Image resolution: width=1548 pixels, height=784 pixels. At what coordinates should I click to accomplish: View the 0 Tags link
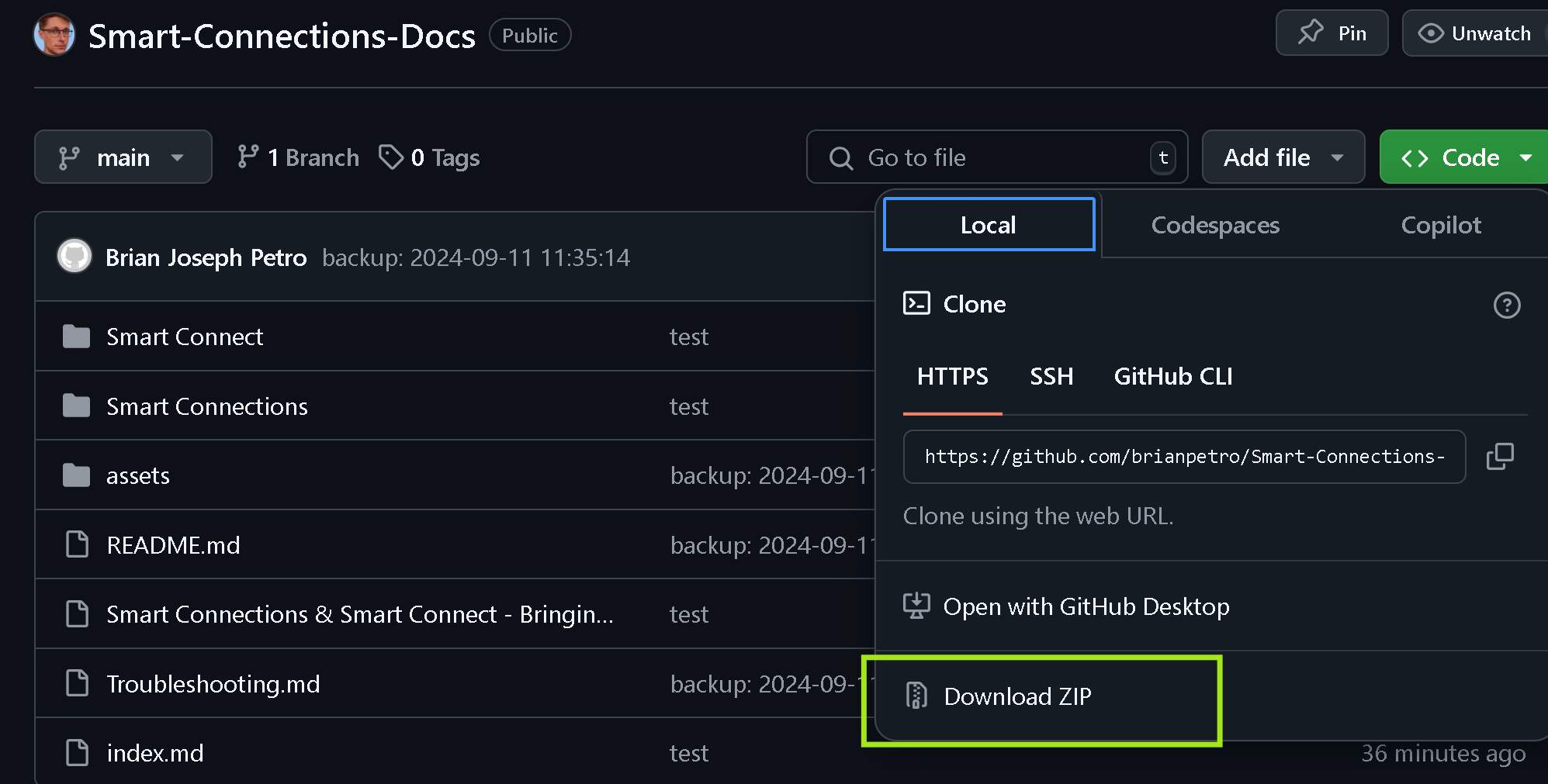(429, 157)
